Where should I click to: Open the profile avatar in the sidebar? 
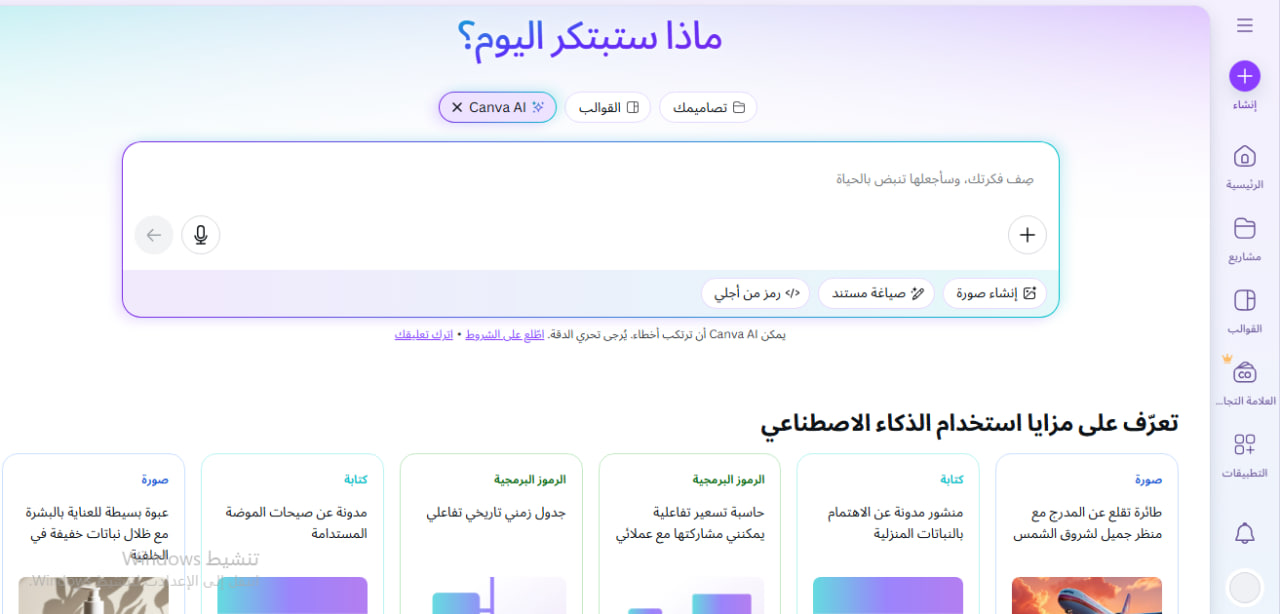click(1244, 587)
